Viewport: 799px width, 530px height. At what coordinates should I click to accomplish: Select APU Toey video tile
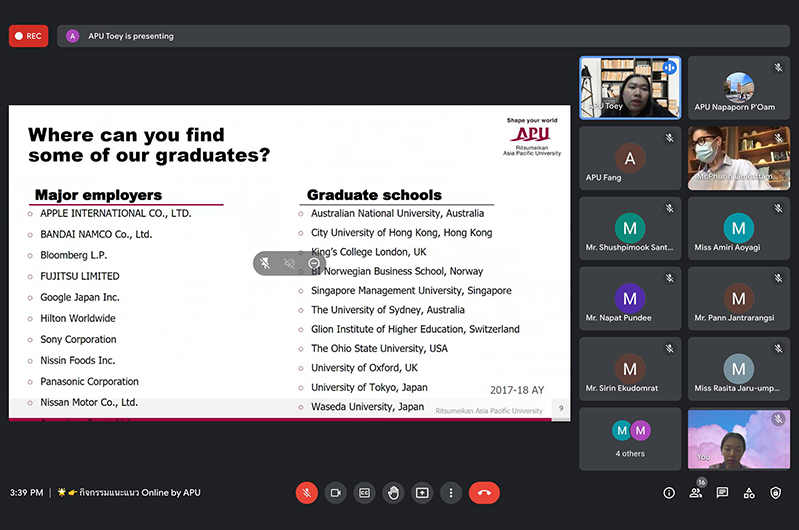click(630, 88)
